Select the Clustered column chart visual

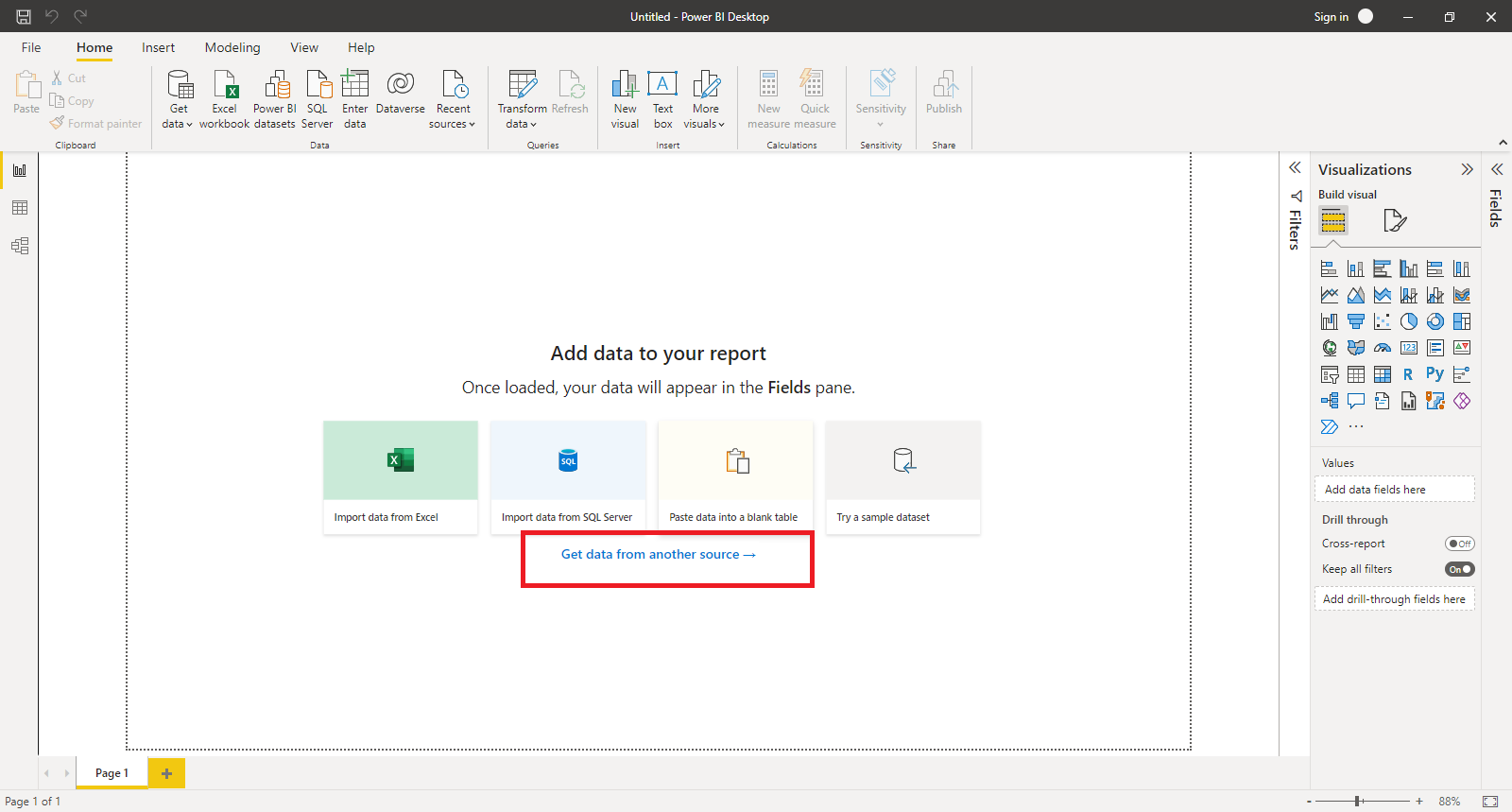point(1408,268)
